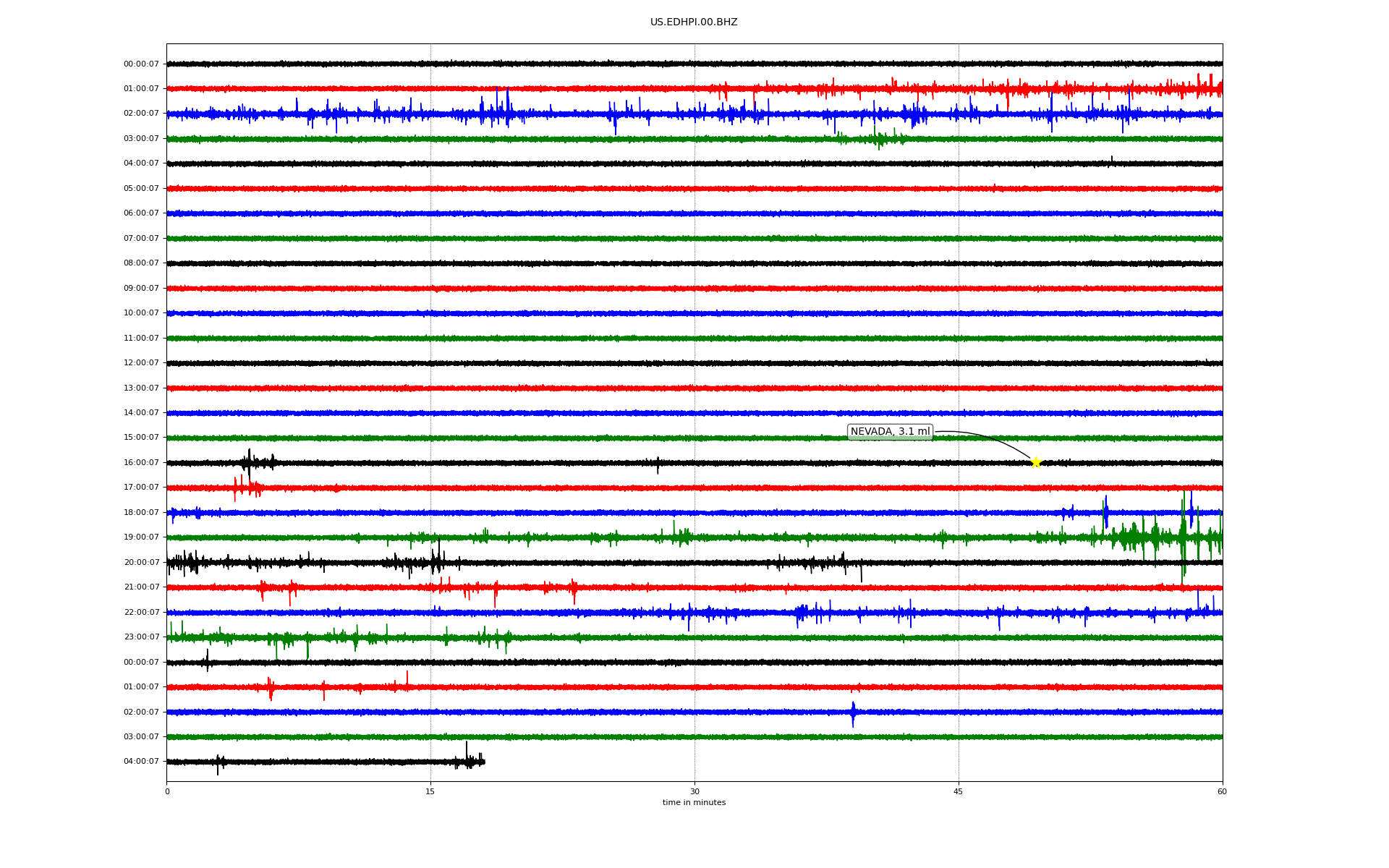Click the 20:00:07 black row label
The image size is (1389, 868).
point(141,563)
